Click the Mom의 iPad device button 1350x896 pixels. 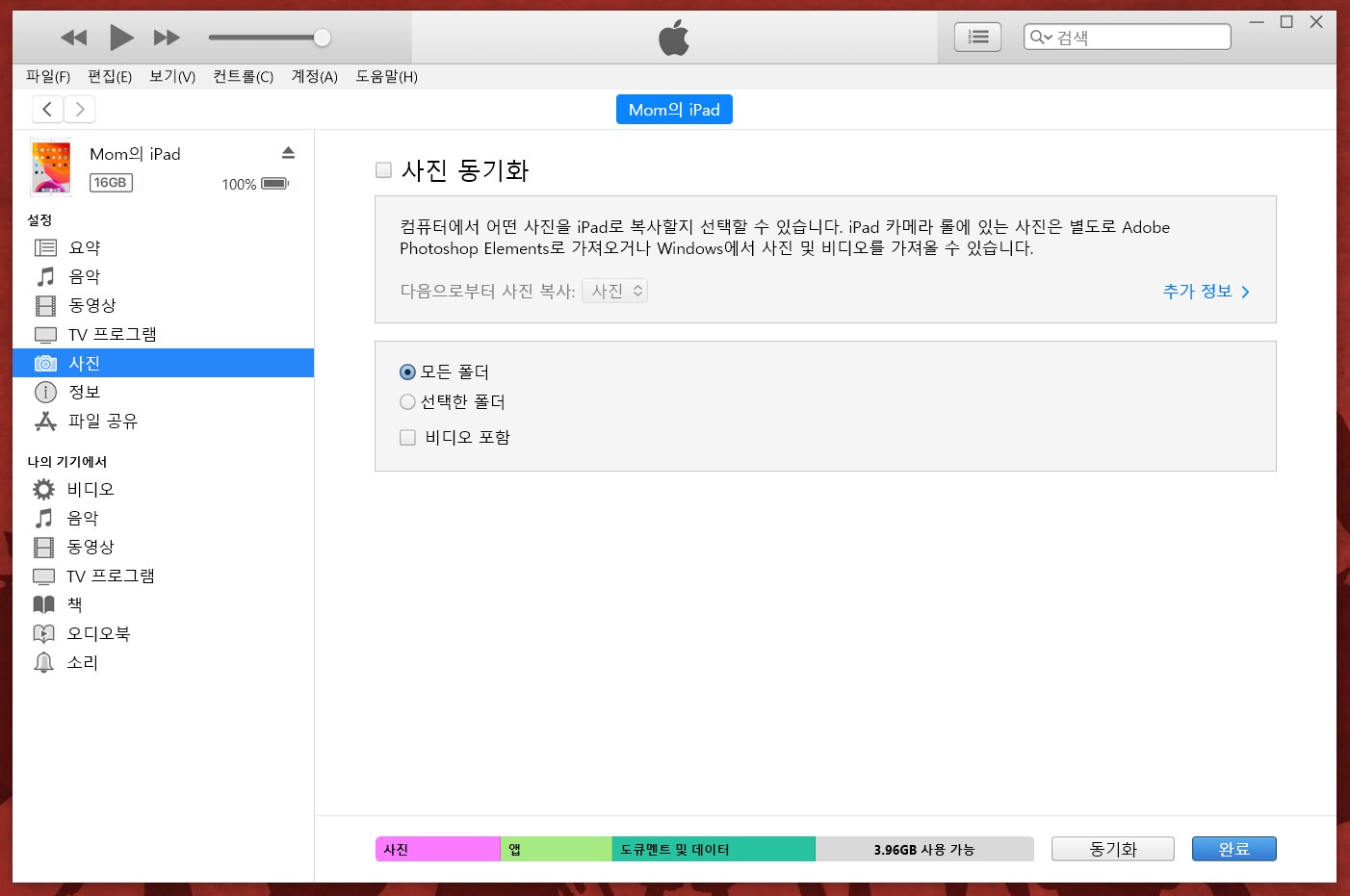[674, 110]
